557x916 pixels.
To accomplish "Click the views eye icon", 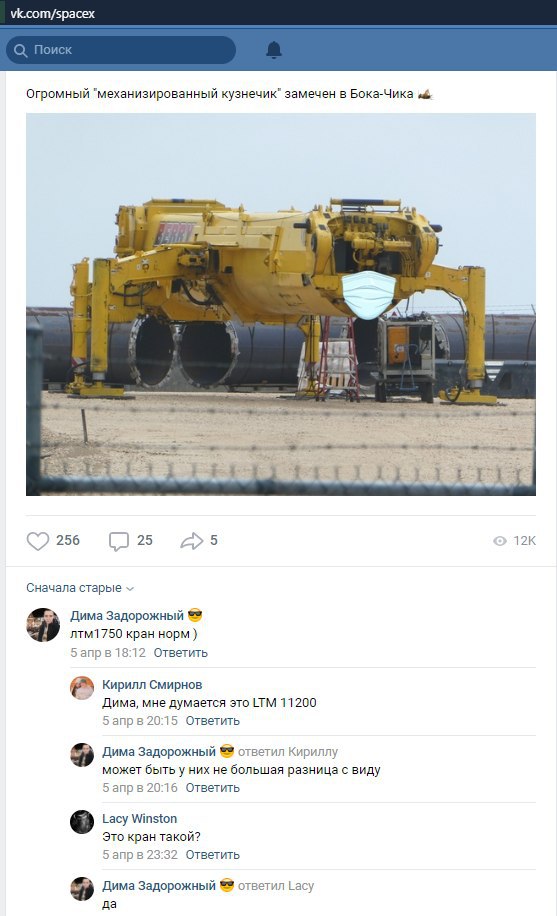I will (x=500, y=541).
